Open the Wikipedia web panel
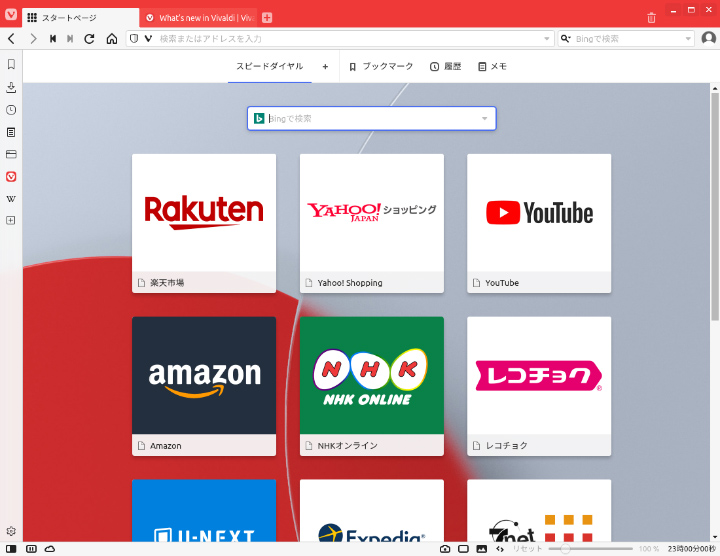Image resolution: width=720 pixels, height=556 pixels. click(x=11, y=199)
